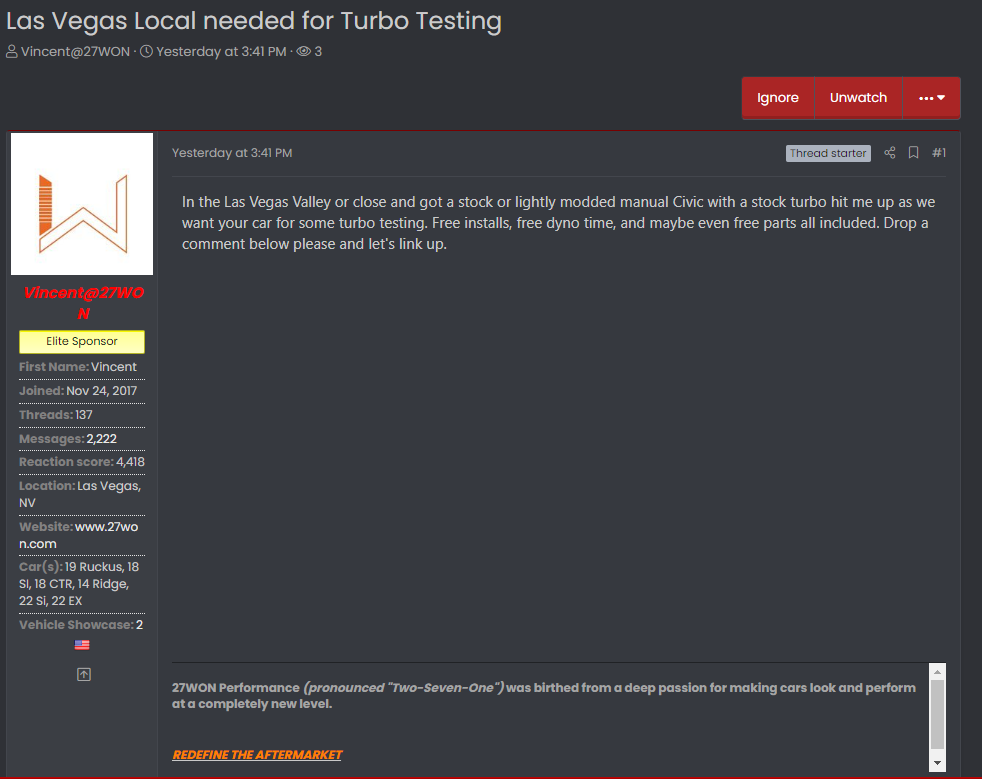982x779 pixels.
Task: View the user's 137 threads count
Action: click(84, 415)
